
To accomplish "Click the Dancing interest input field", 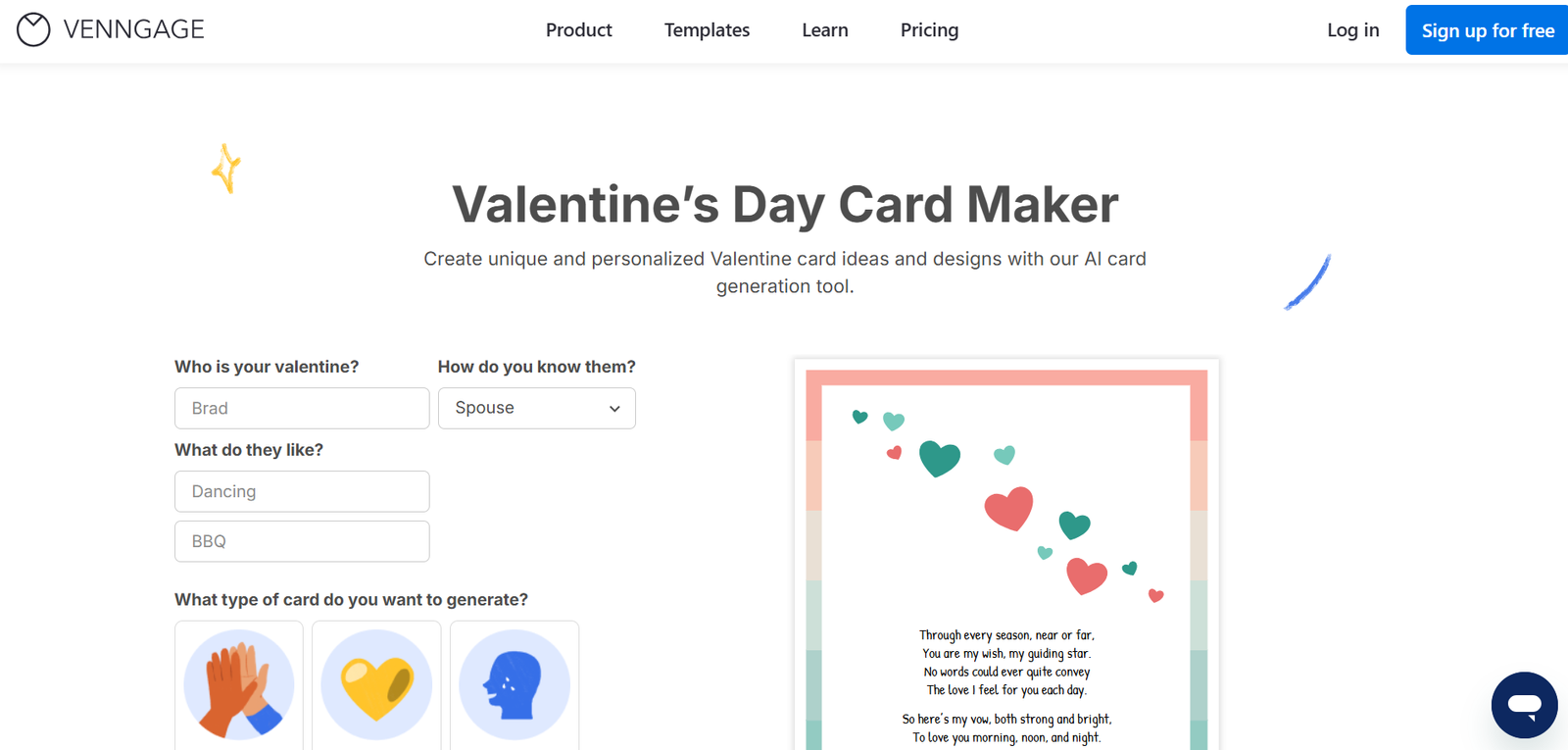I will pos(302,491).
